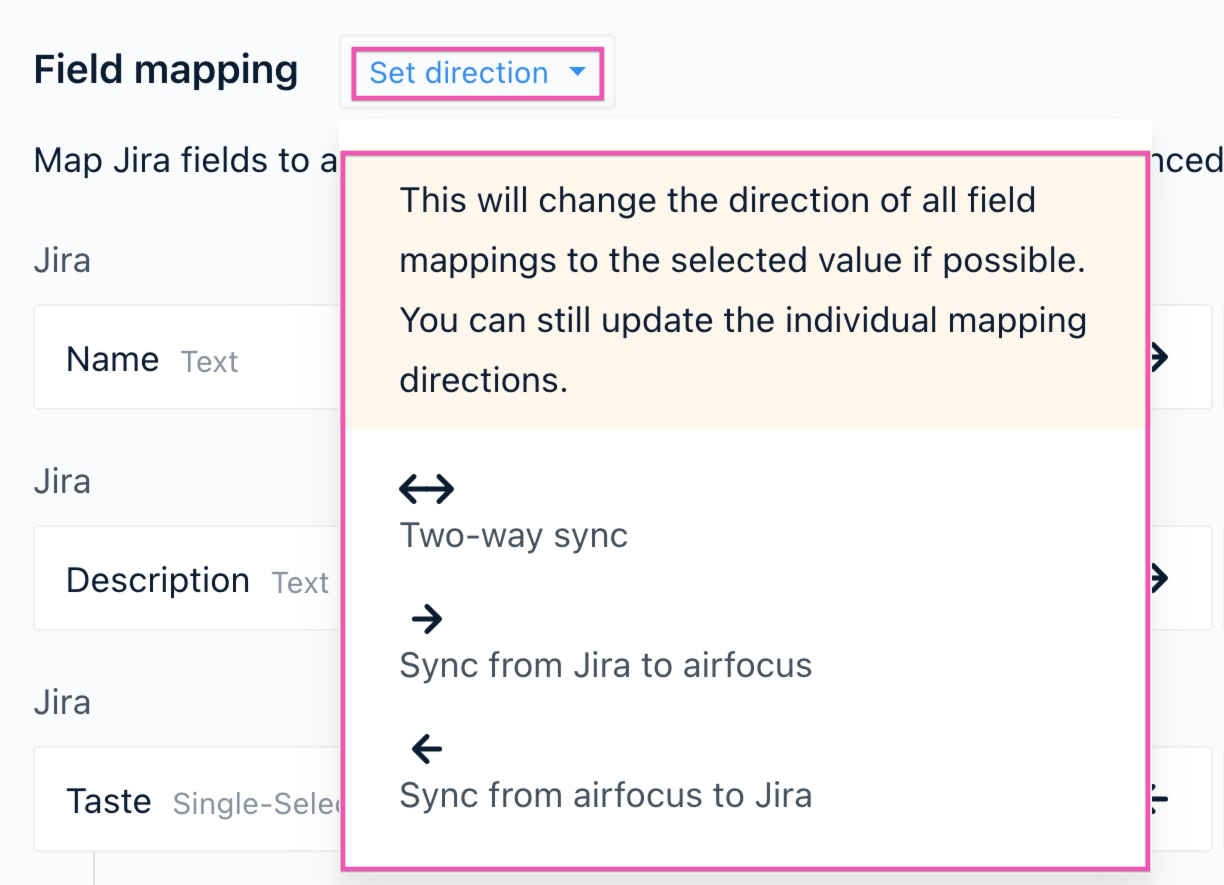Click the Jira label above Taste
1224x885 pixels.
pos(62,703)
